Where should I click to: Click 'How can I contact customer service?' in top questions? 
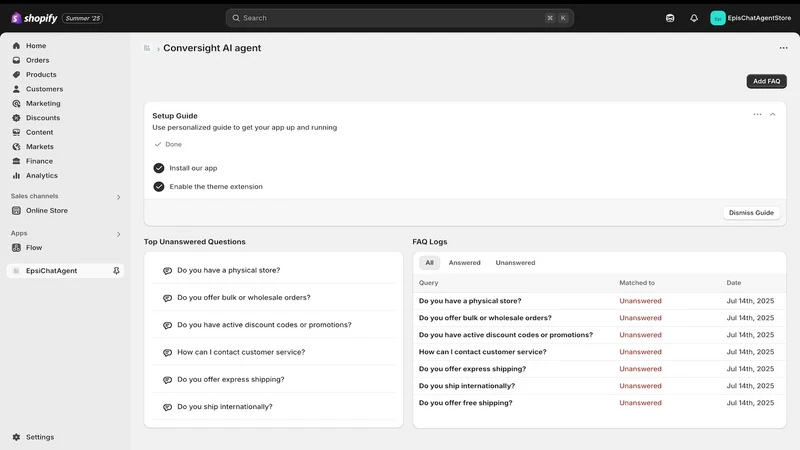pyautogui.click(x=241, y=352)
